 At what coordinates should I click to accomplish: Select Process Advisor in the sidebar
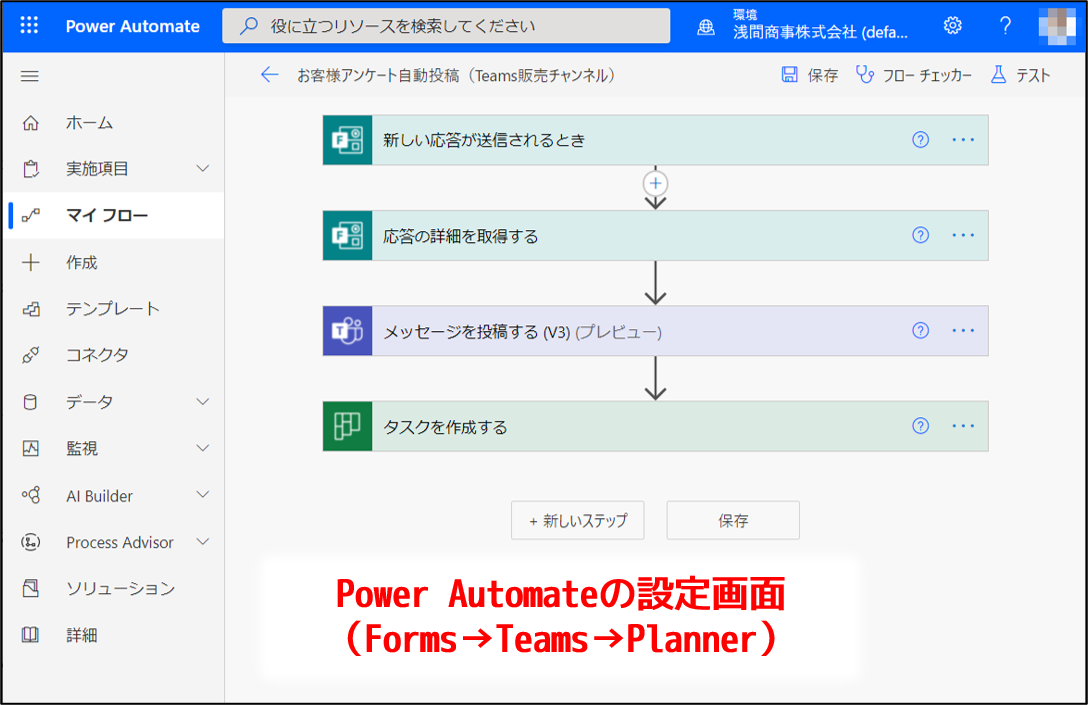click(119, 542)
